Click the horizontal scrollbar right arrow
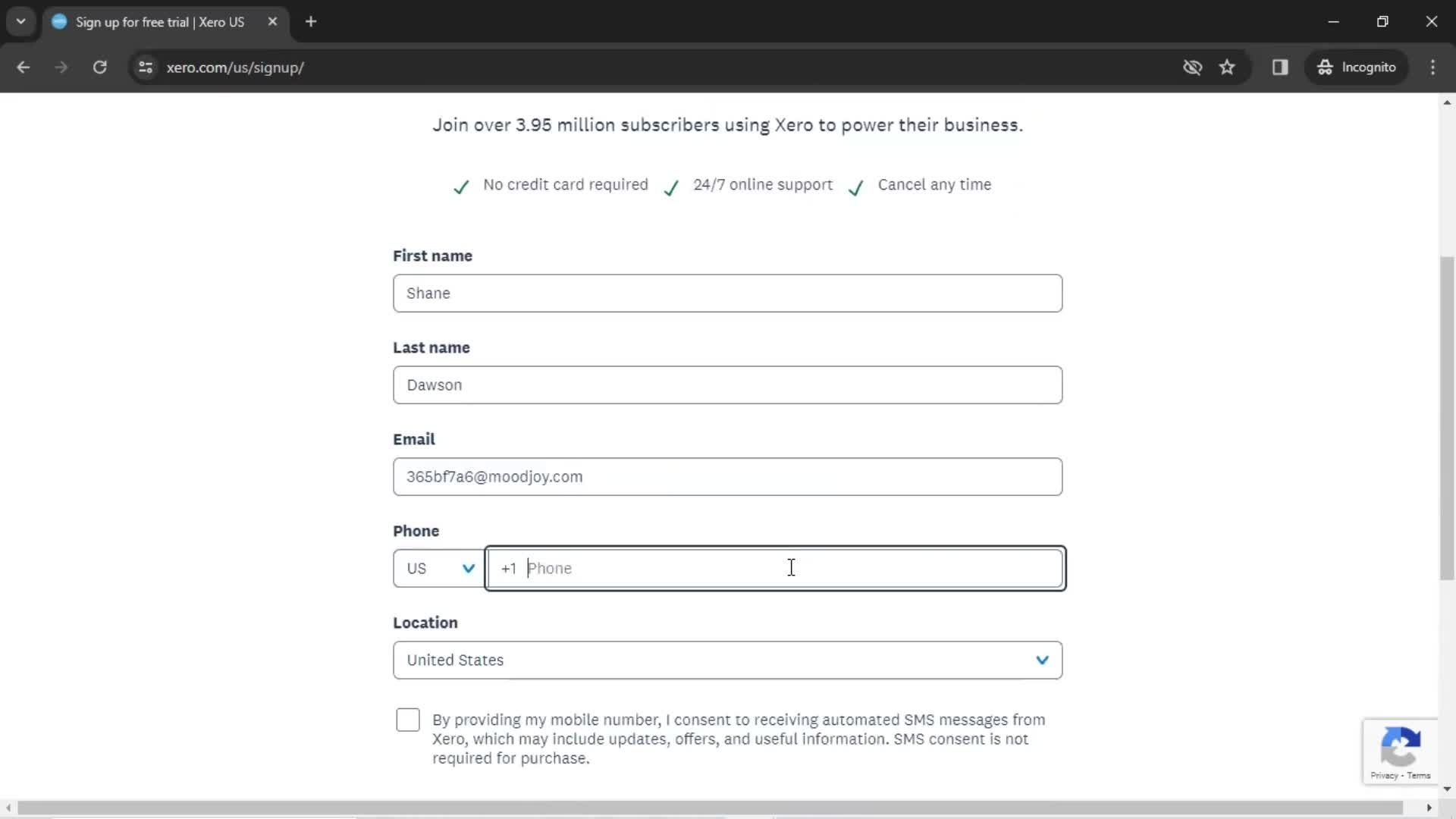The height and width of the screenshot is (819, 1456). (1429, 808)
